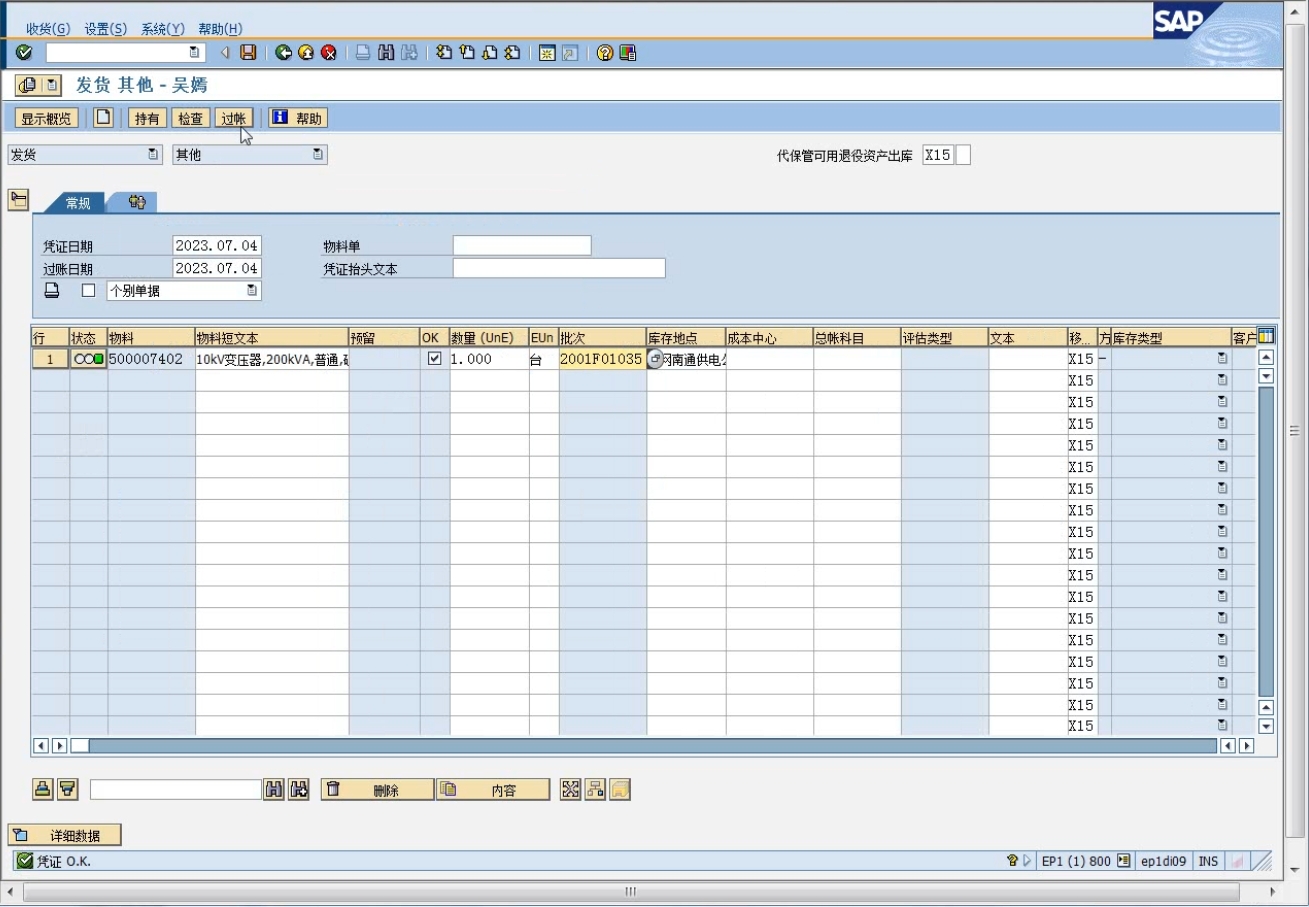The image size is (1309, 907).
Task: Click the red Cancel icon in toolbar
Action: (x=328, y=53)
